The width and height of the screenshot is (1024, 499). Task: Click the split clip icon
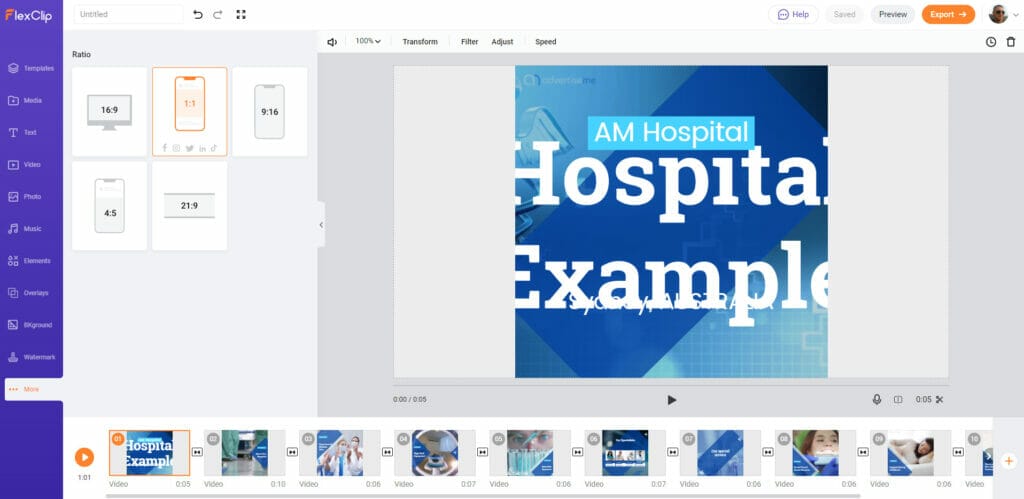(x=898, y=399)
